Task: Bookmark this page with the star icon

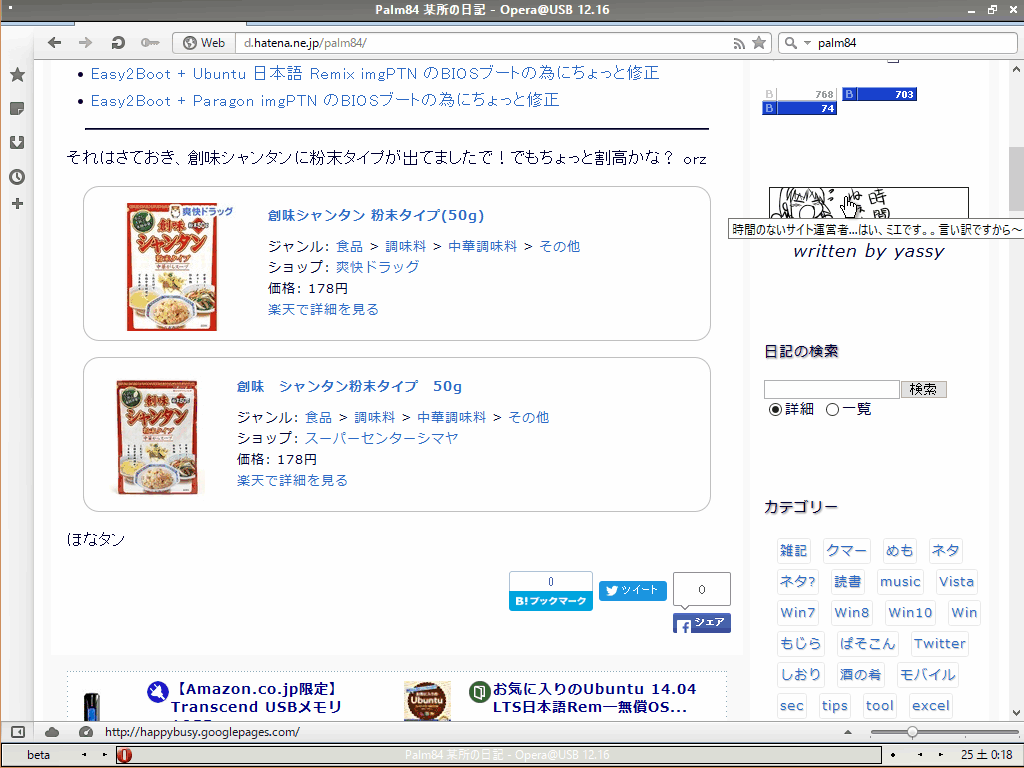Action: coord(759,43)
